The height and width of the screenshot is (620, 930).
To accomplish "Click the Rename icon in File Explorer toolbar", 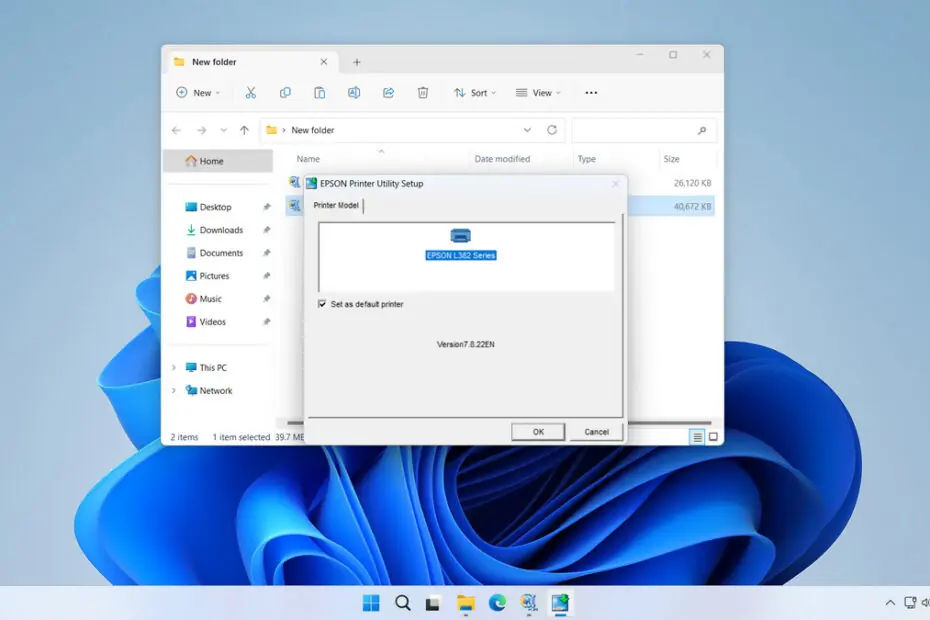I will click(354, 93).
